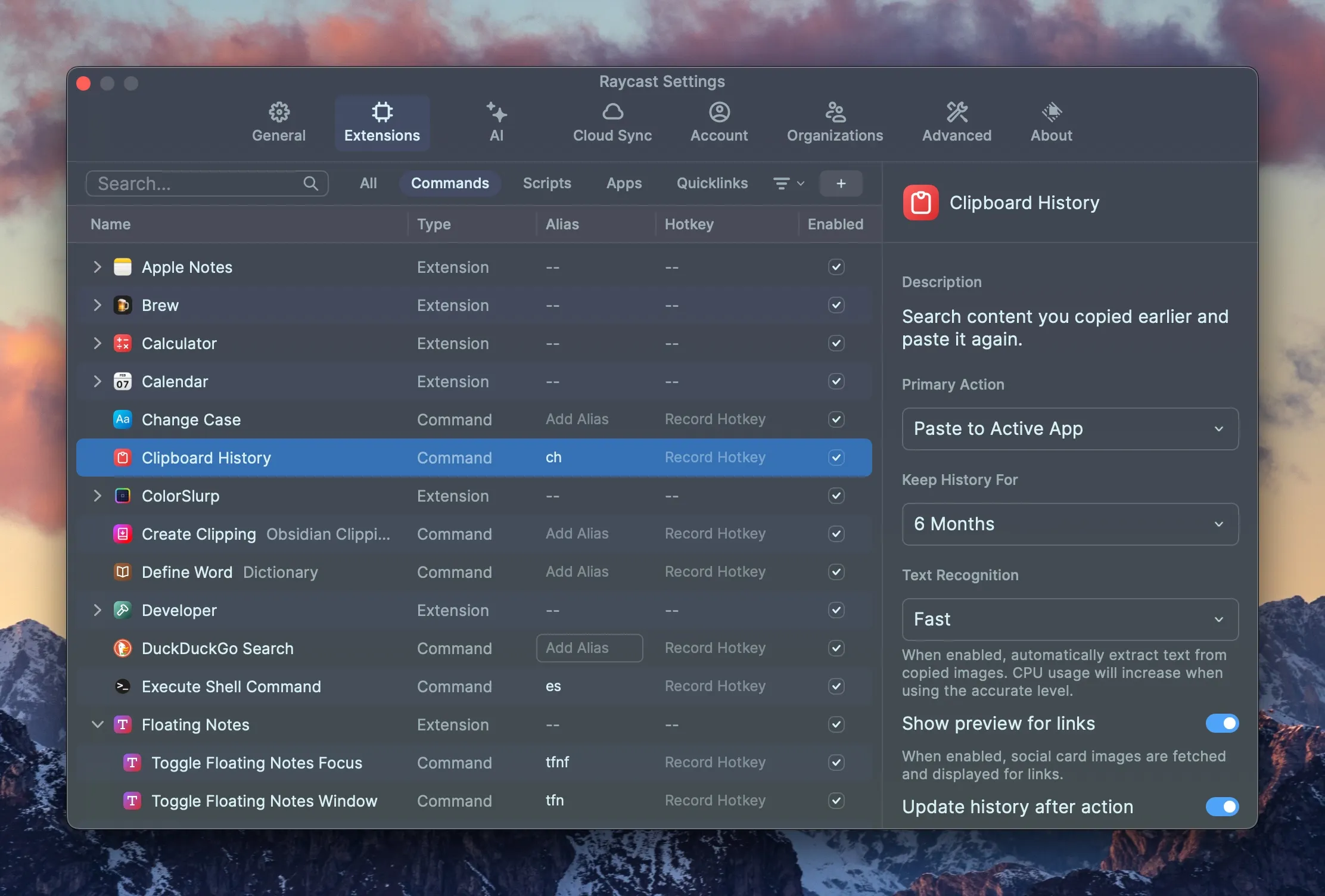The width and height of the screenshot is (1325, 896).
Task: Click the Apple Notes extension icon
Action: coord(122,267)
